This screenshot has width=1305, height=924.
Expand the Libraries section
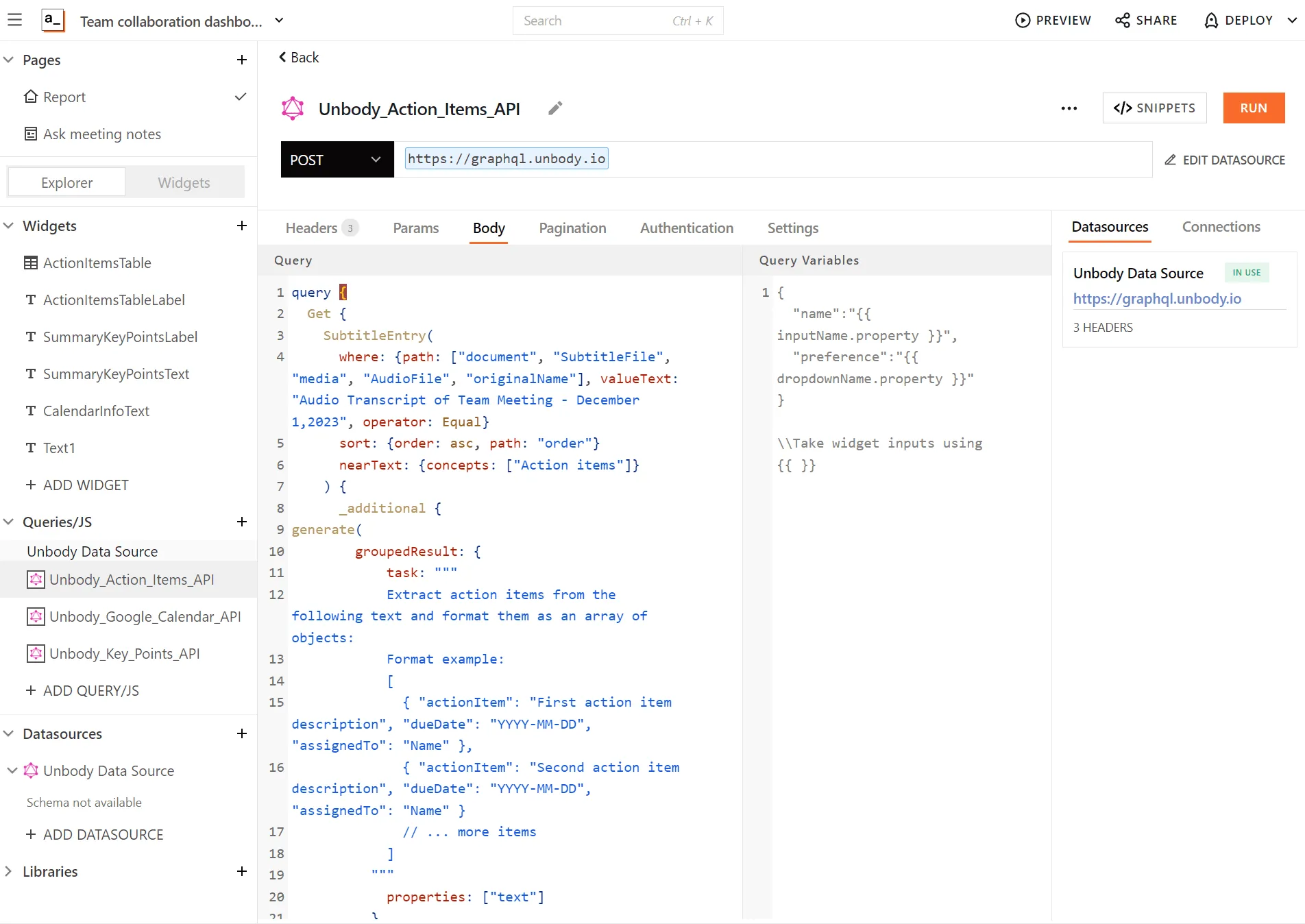click(8, 871)
